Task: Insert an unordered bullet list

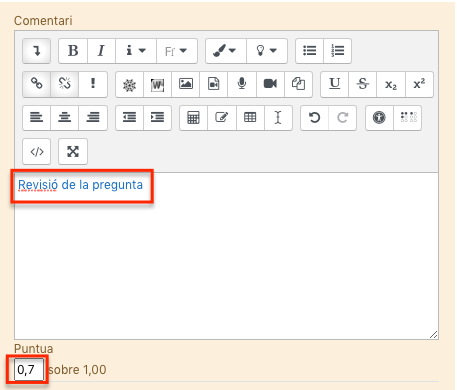Action: tap(309, 51)
